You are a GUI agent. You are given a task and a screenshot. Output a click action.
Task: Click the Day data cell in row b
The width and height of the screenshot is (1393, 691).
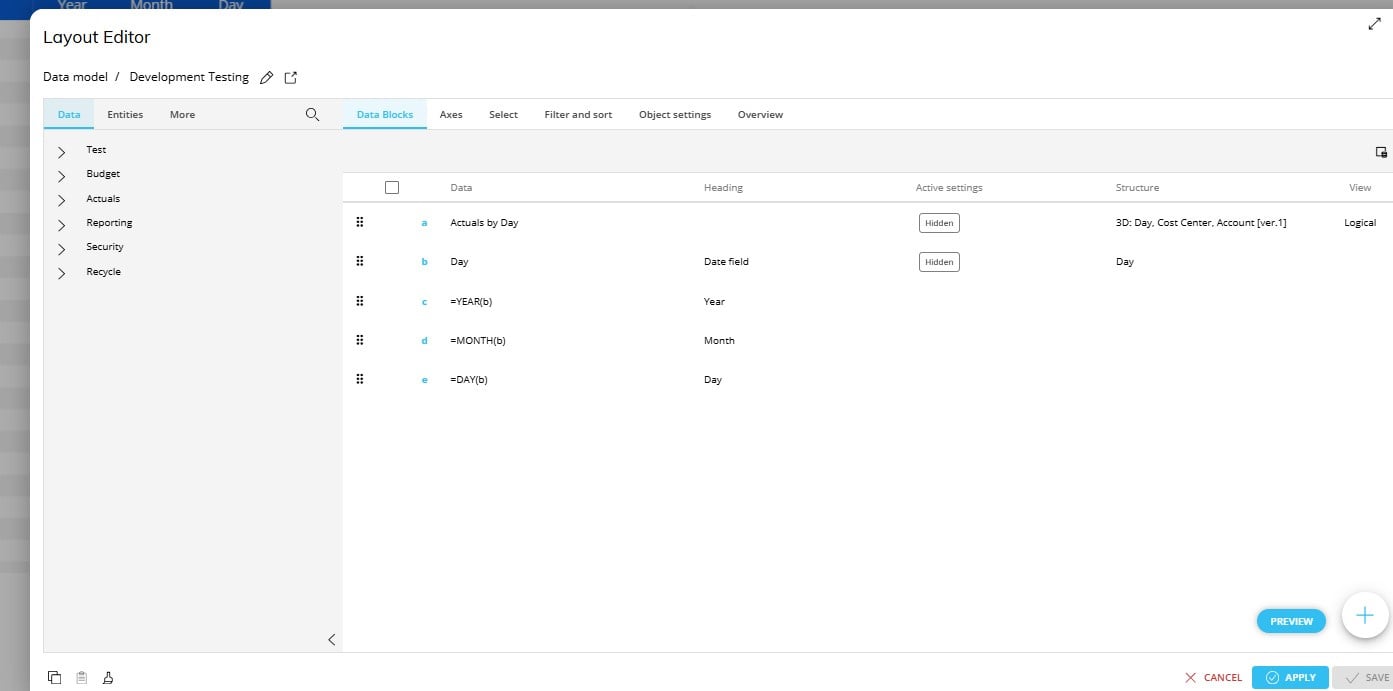[x=459, y=262]
